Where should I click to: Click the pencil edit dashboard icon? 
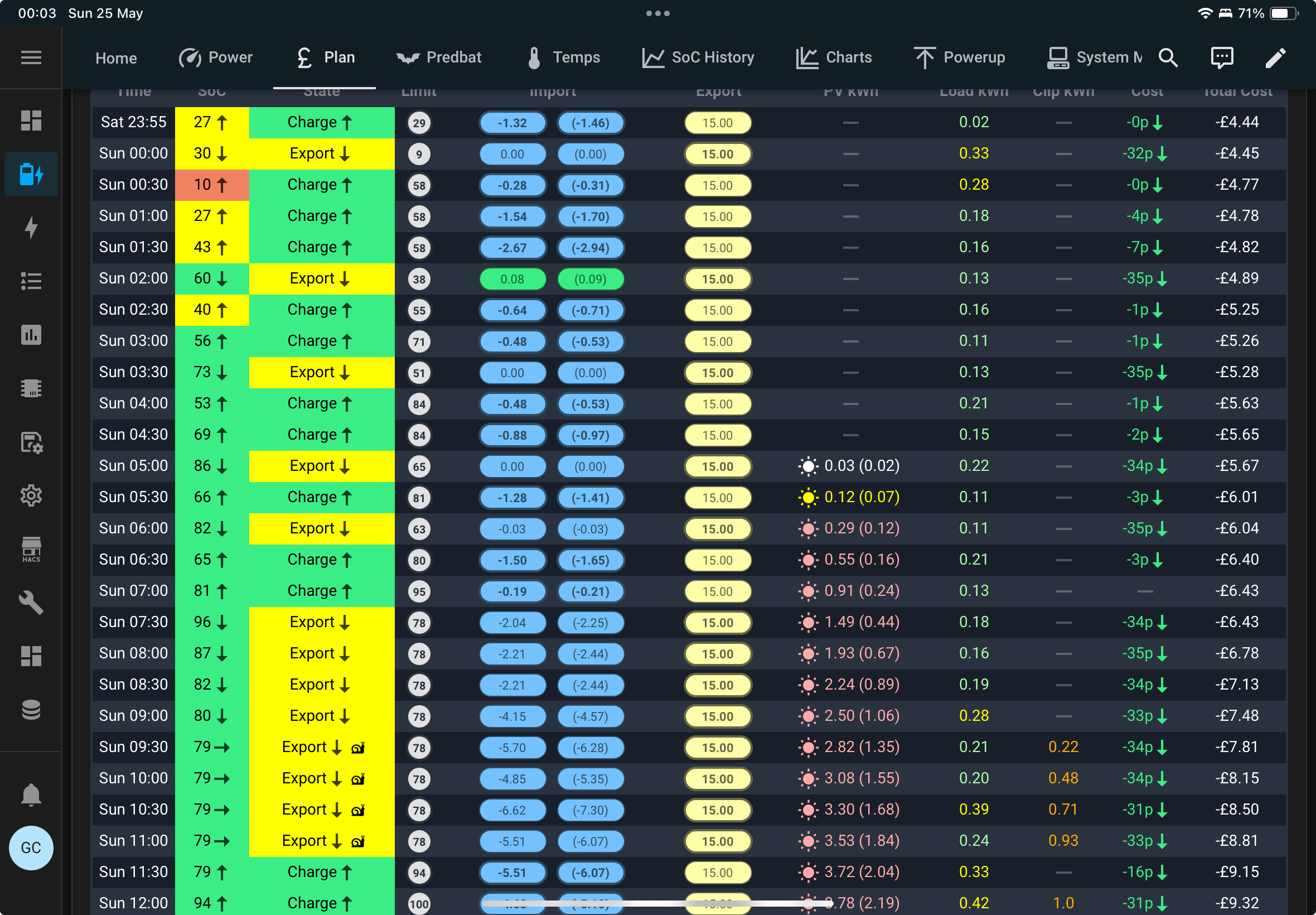pos(1275,57)
